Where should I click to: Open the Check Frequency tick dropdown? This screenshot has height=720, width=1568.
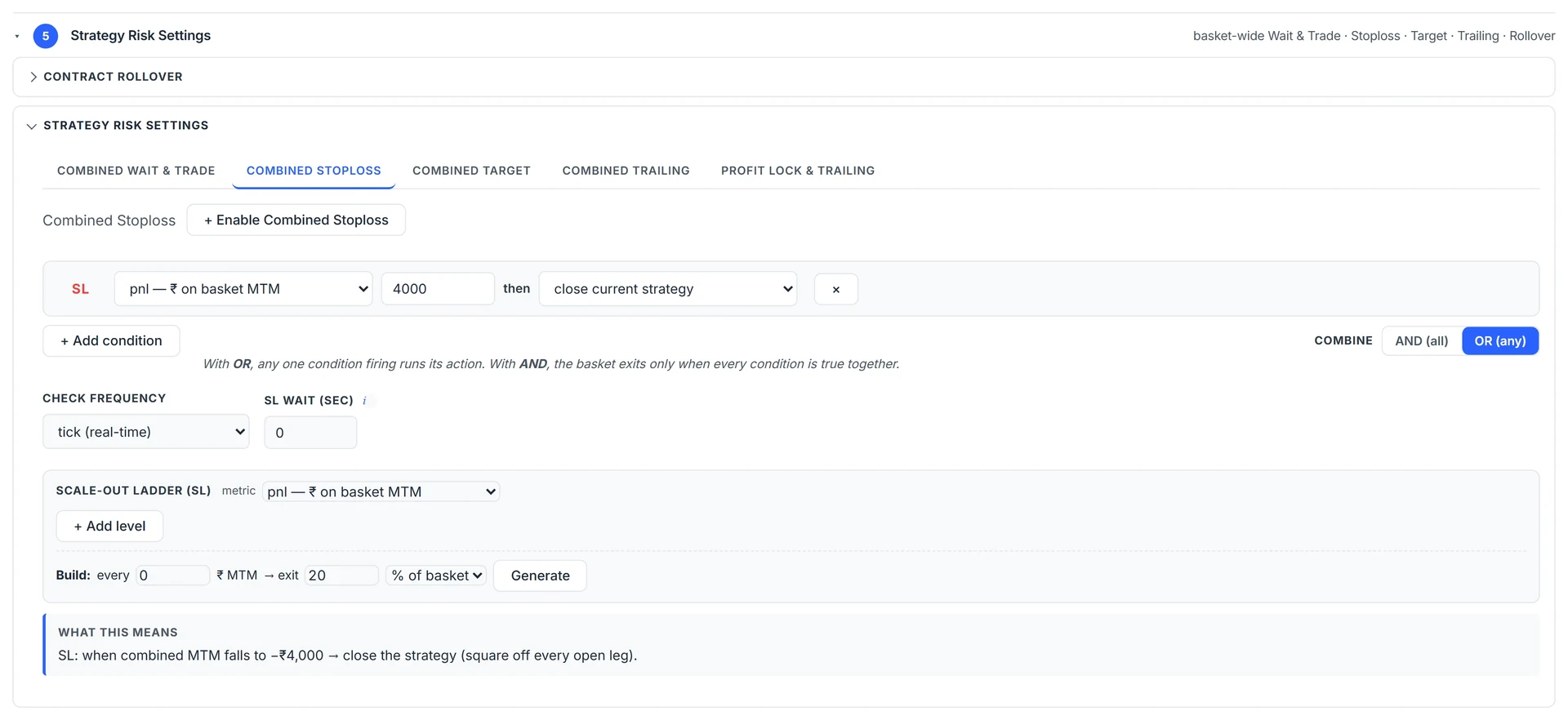click(146, 432)
